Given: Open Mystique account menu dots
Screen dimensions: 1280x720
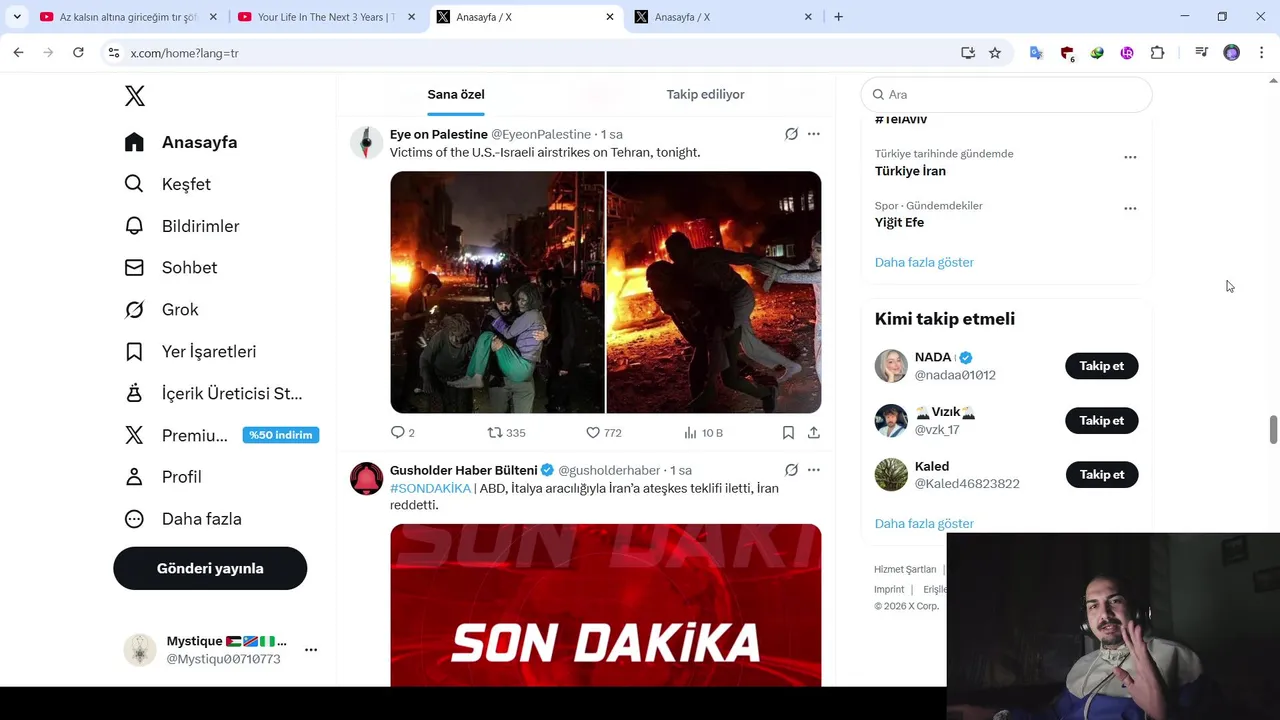Looking at the screenshot, I should click(311, 650).
